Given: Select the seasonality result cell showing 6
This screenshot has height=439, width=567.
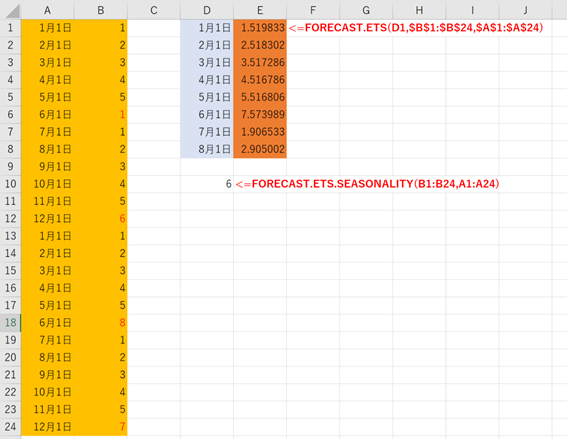Looking at the screenshot, I should click(x=207, y=184).
